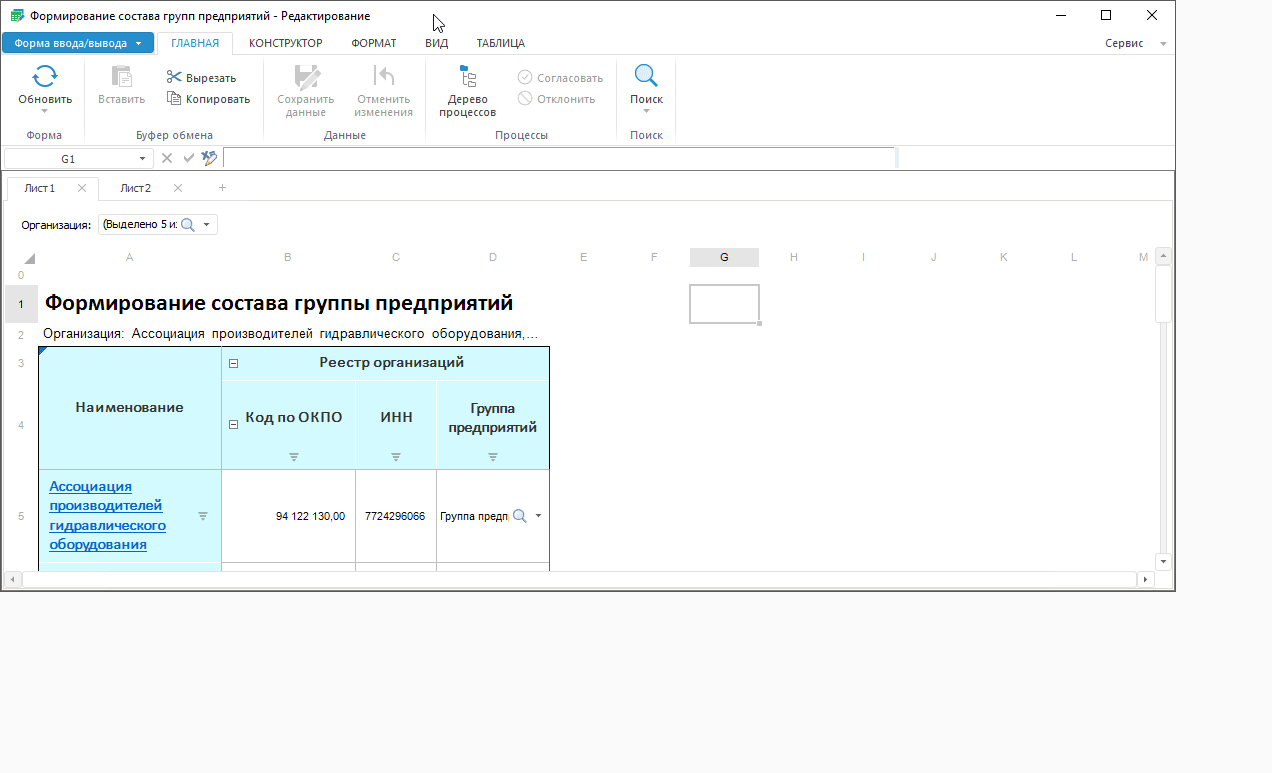Click the Вырезать scissors icon
Viewport: 1272px width, 773px height.
pyautogui.click(x=174, y=77)
